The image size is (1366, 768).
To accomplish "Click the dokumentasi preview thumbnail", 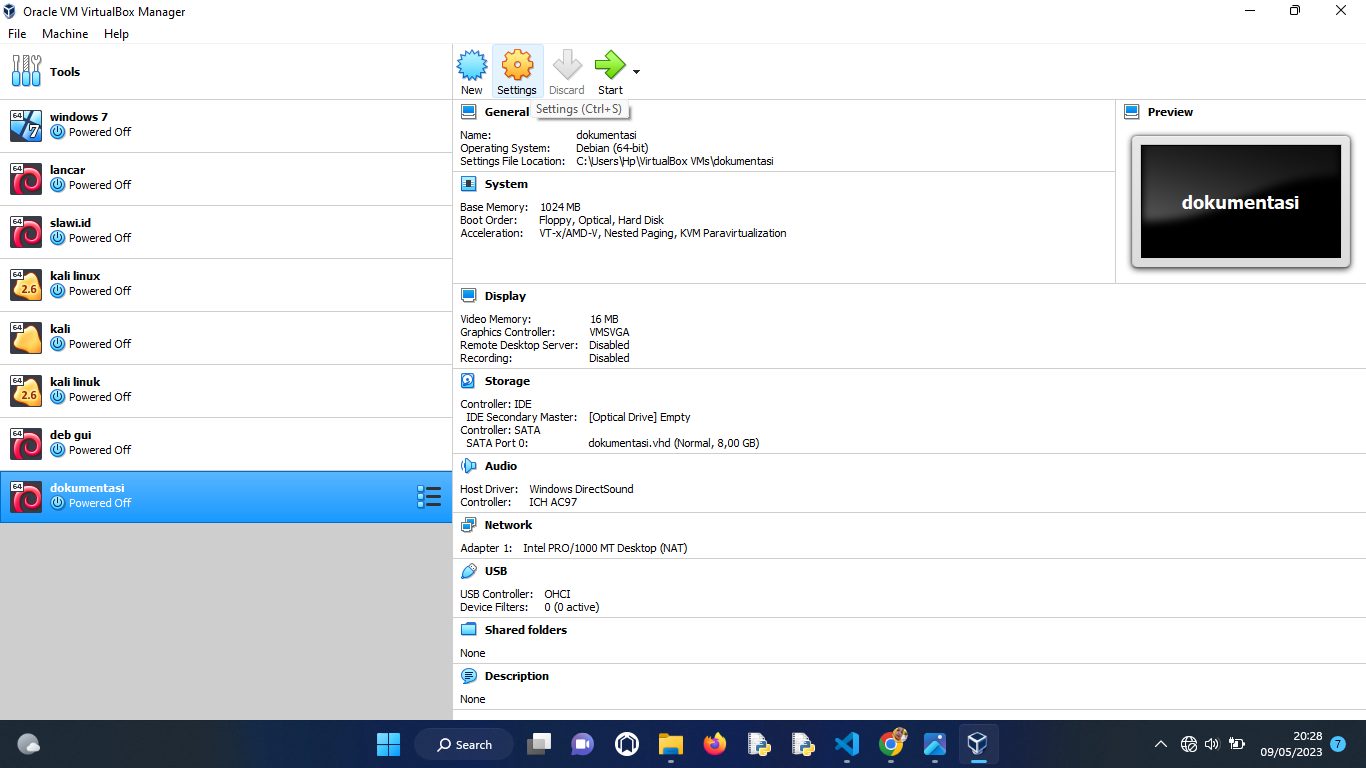I will coord(1240,202).
